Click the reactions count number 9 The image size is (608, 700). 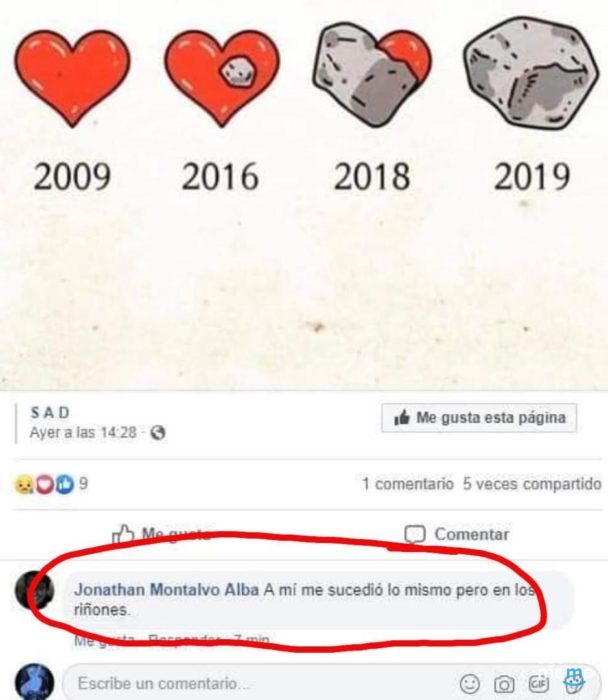[83, 484]
